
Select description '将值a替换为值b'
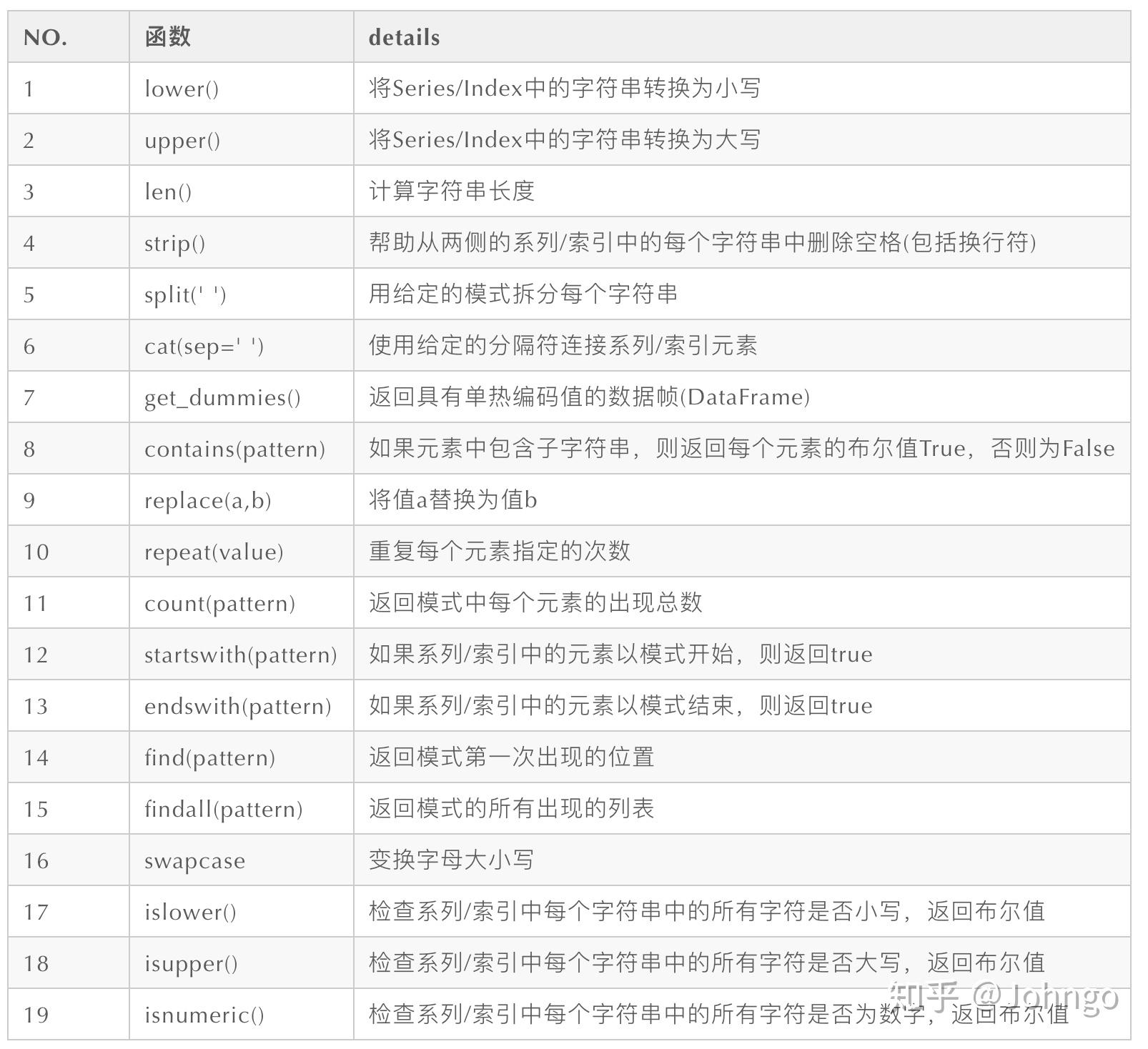tap(452, 499)
